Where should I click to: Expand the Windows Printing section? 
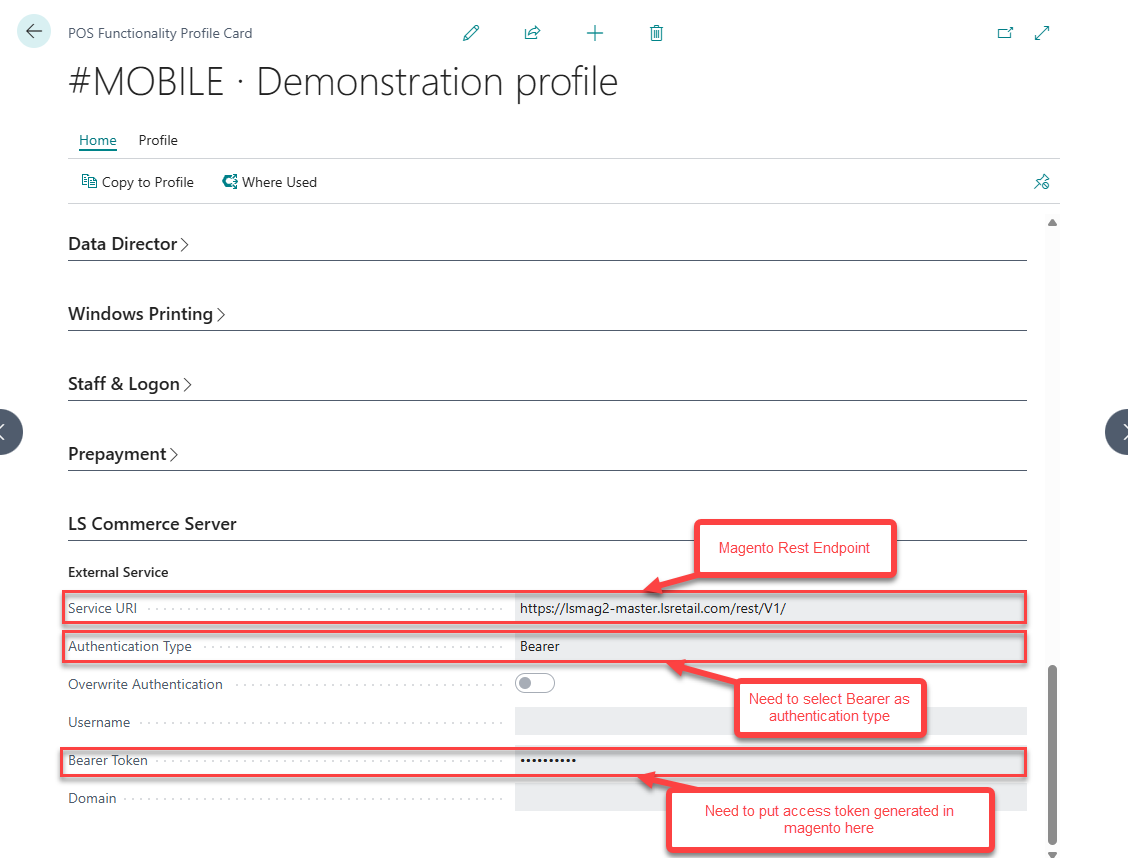click(x=146, y=314)
